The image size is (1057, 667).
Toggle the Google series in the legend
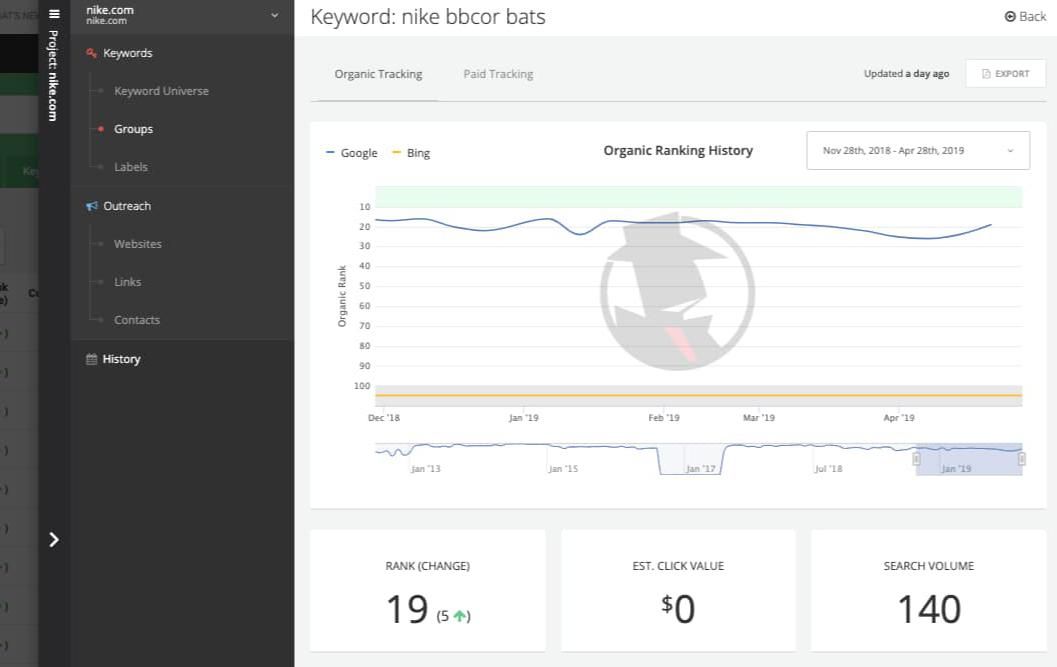(352, 153)
